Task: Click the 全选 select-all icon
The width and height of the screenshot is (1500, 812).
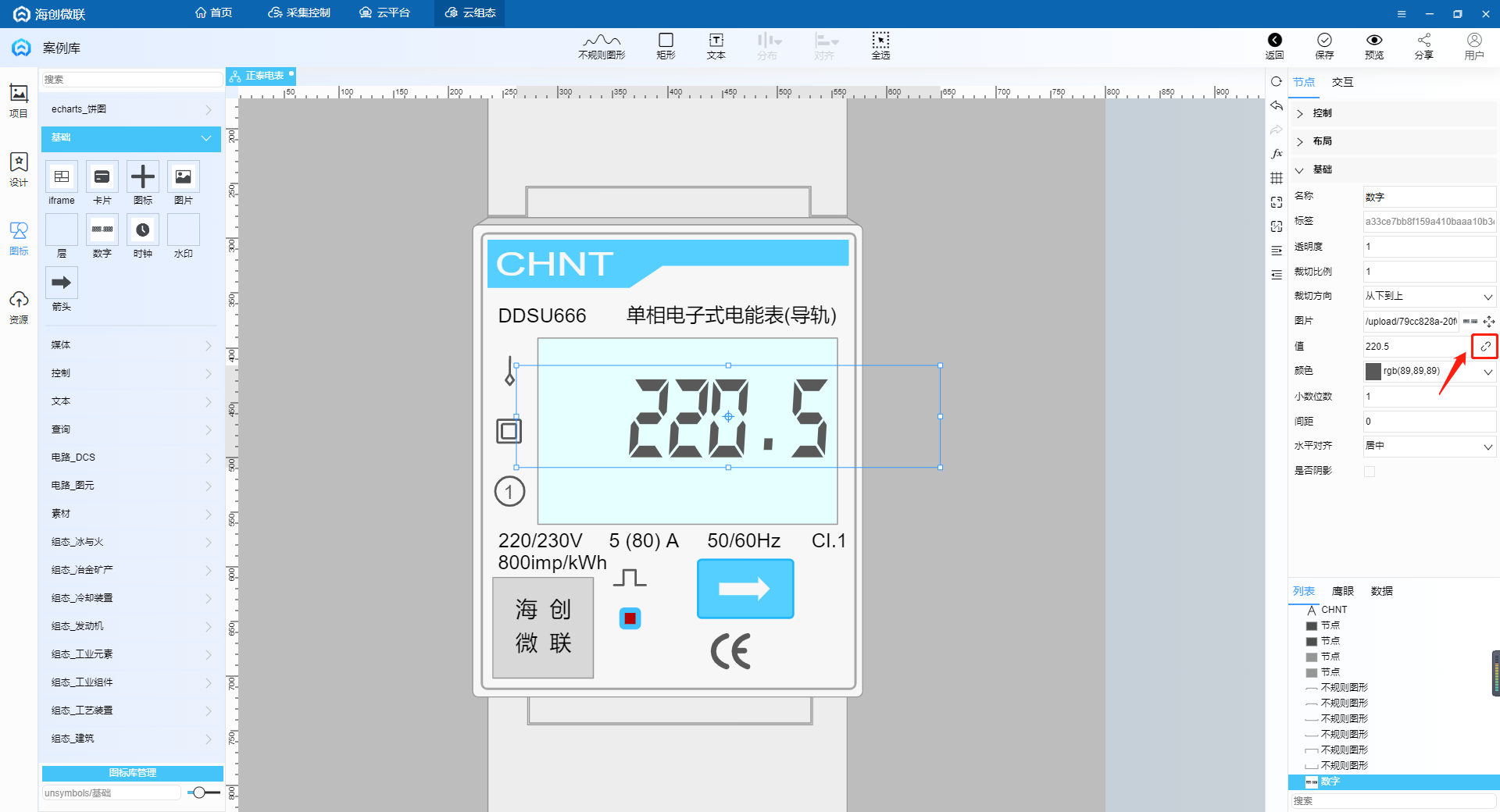Action: coord(880,46)
